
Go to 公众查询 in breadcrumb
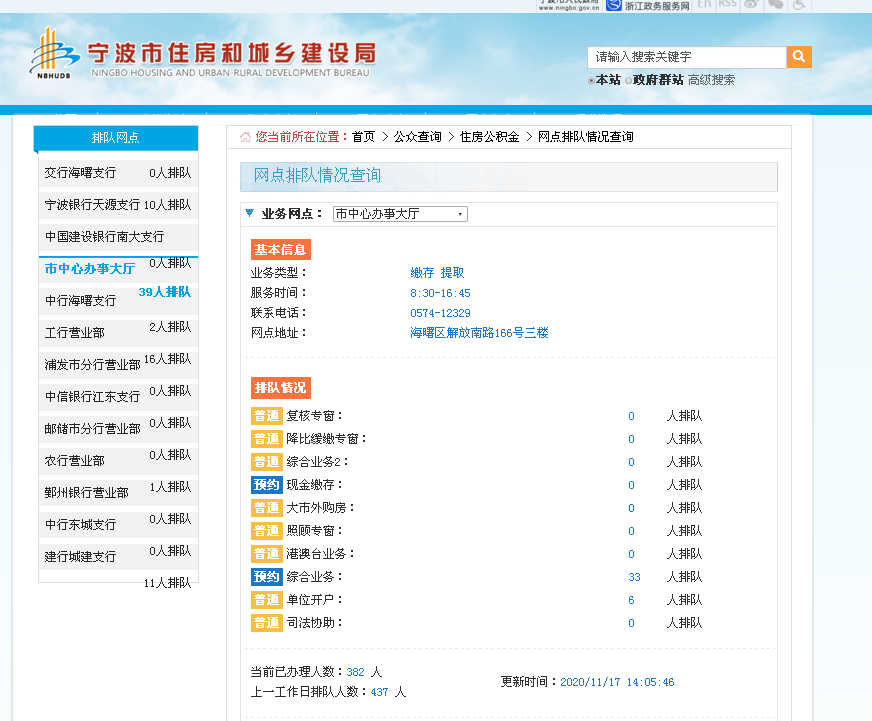pyautogui.click(x=417, y=137)
